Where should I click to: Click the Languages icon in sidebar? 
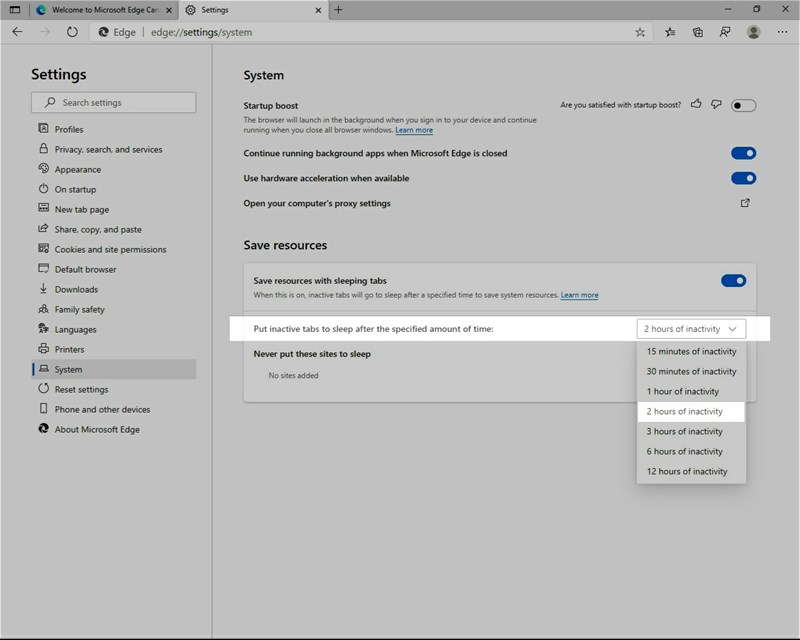pyautogui.click(x=43, y=329)
